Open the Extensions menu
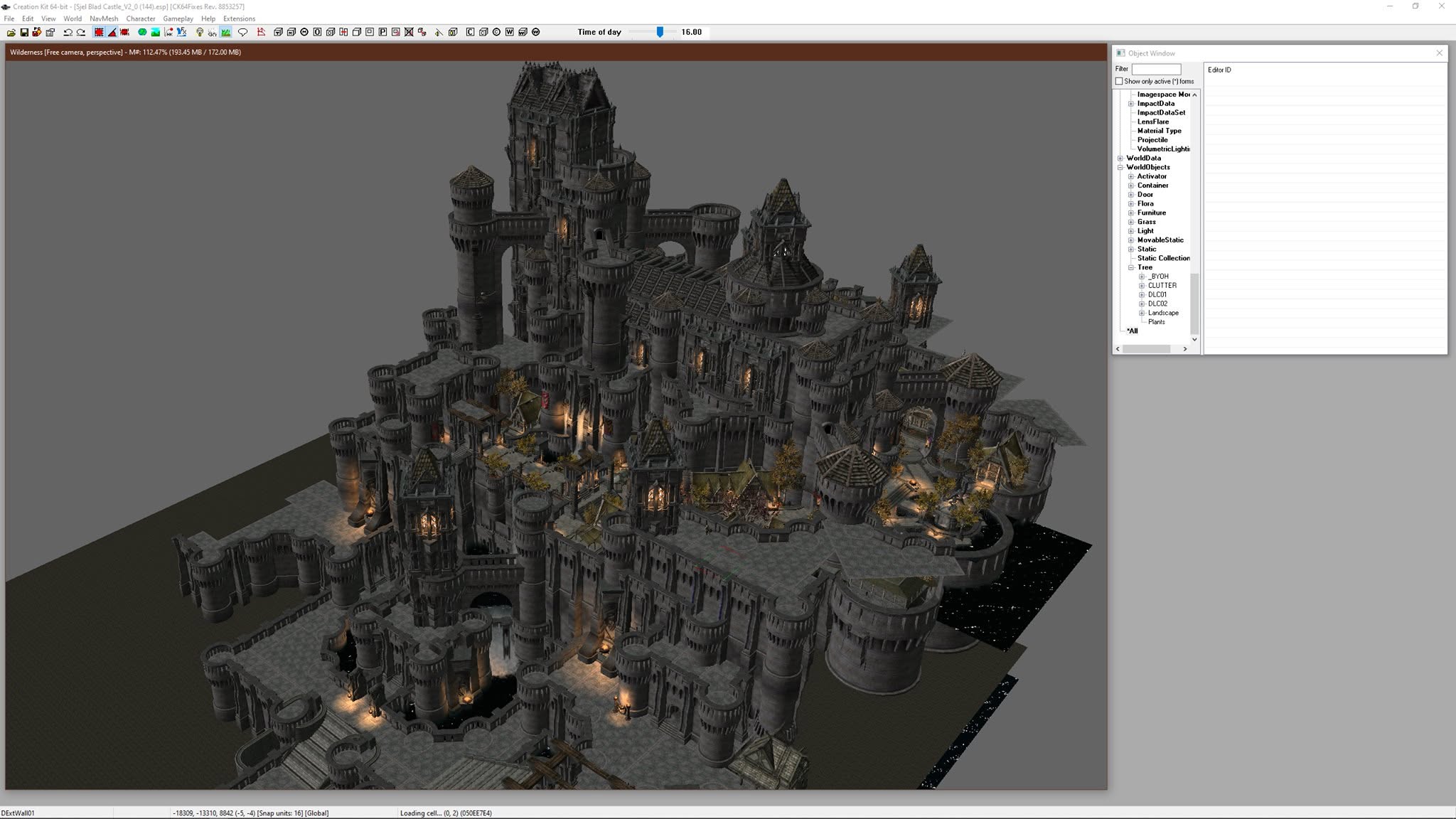Image resolution: width=1456 pixels, height=819 pixels. pyautogui.click(x=239, y=18)
